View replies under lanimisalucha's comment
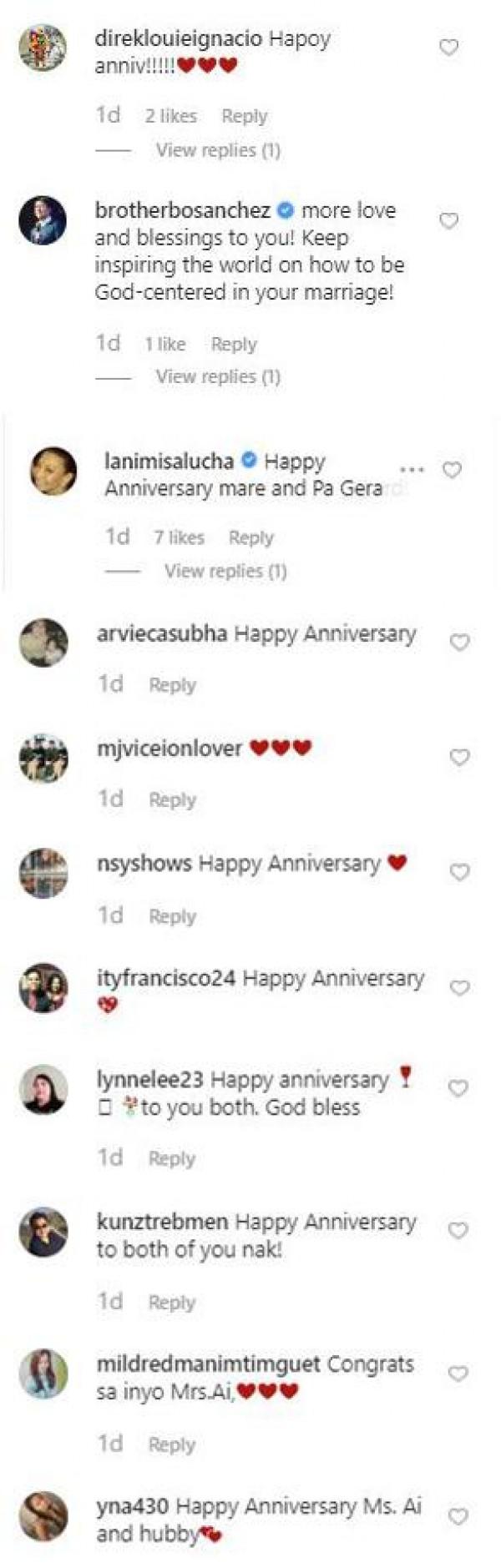 pyautogui.click(x=225, y=572)
